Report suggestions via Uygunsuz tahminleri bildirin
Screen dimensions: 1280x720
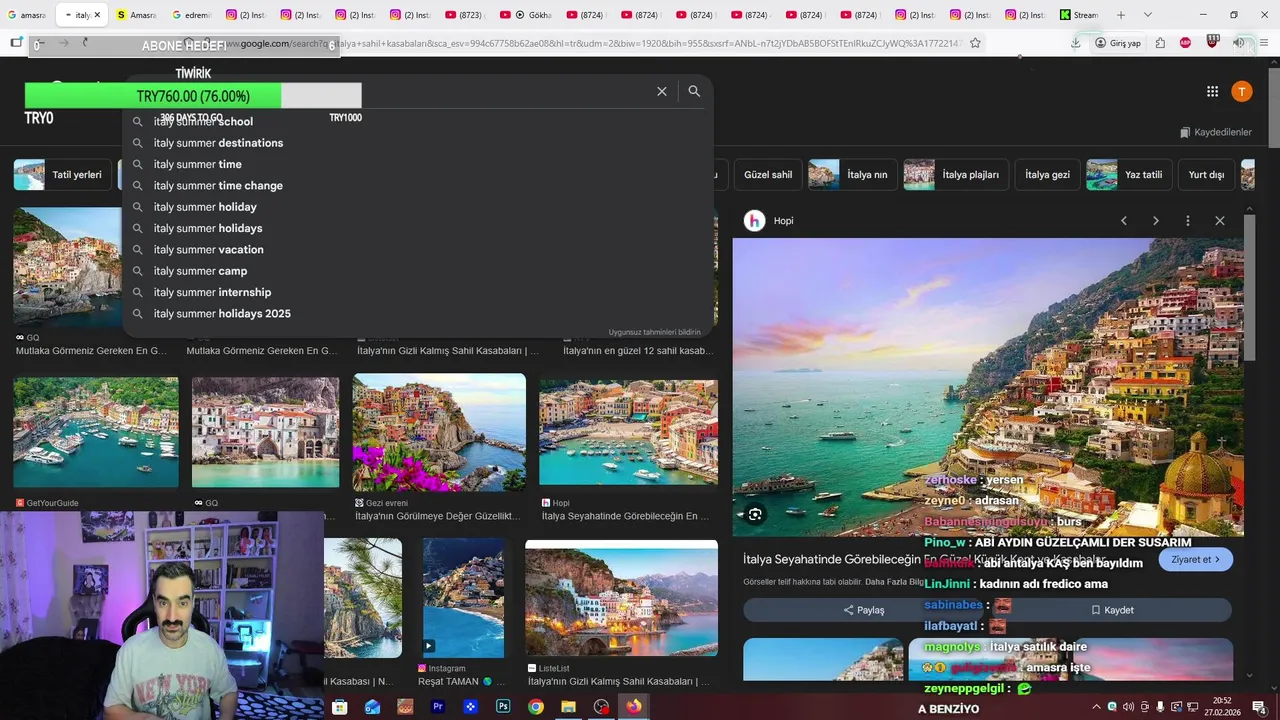pos(655,332)
